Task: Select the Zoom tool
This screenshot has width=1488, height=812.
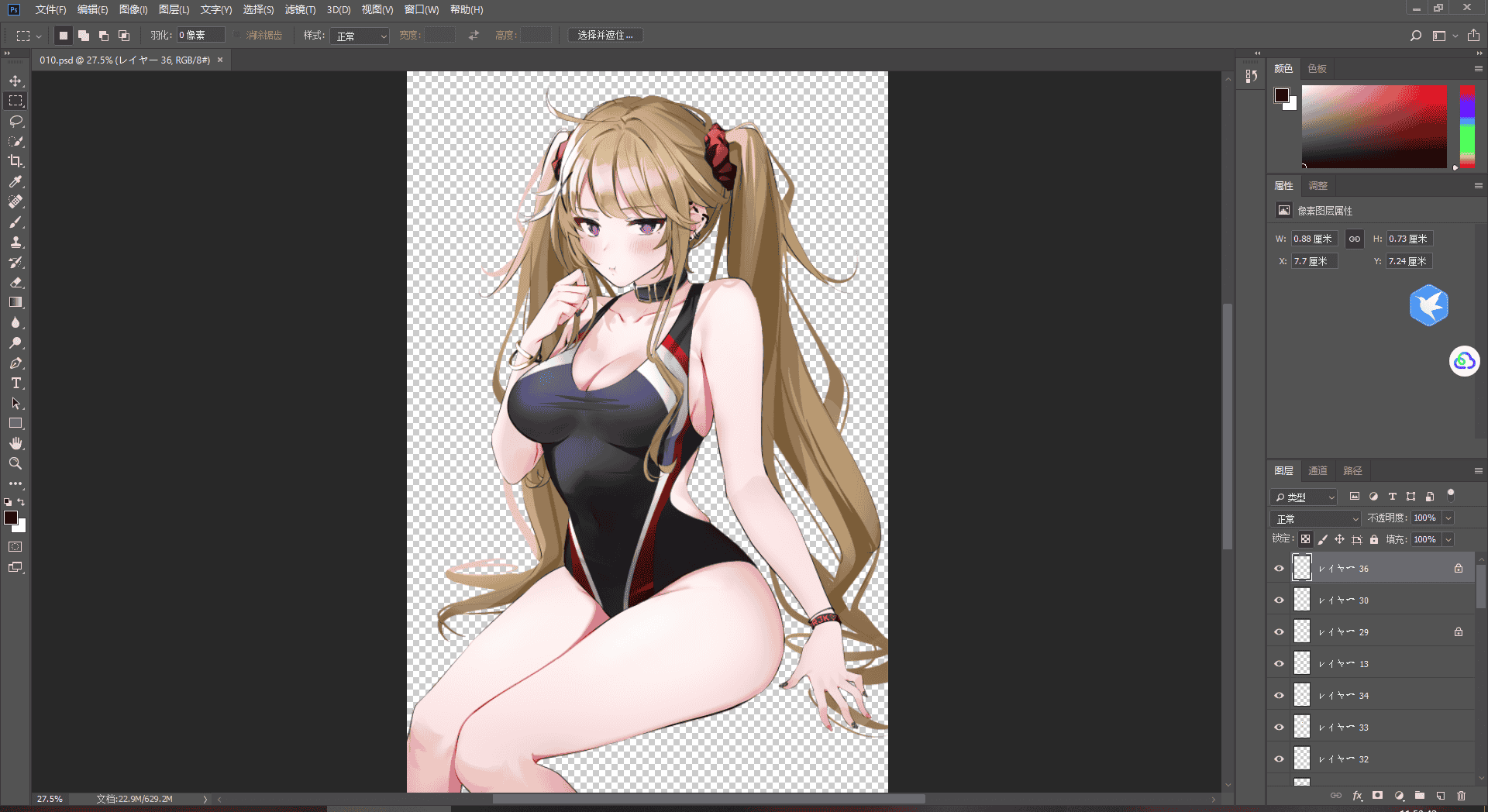Action: 15,463
